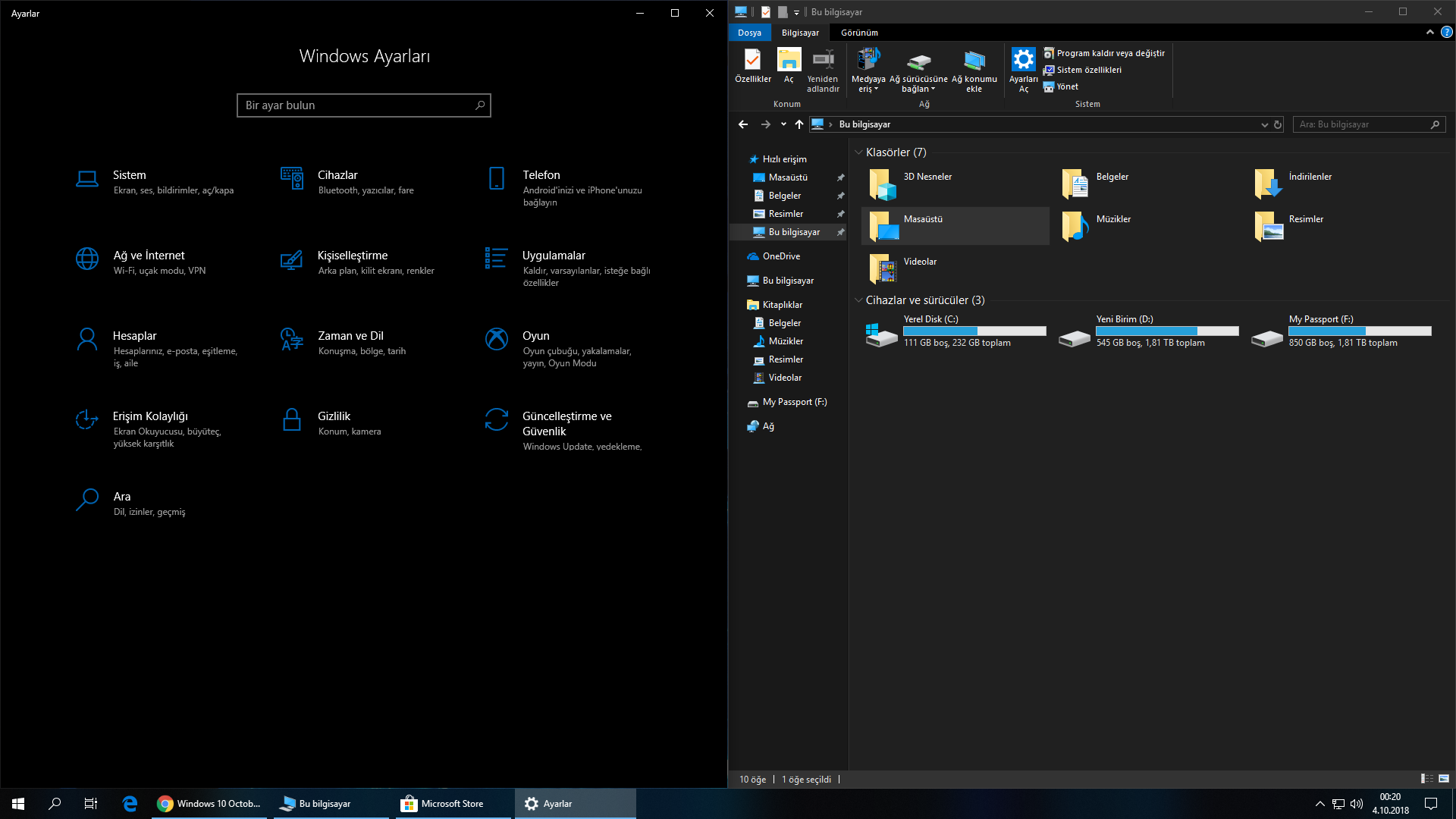Select My Passport (F:) drive in main pane
This screenshot has width=1456, height=819.
tap(1341, 331)
